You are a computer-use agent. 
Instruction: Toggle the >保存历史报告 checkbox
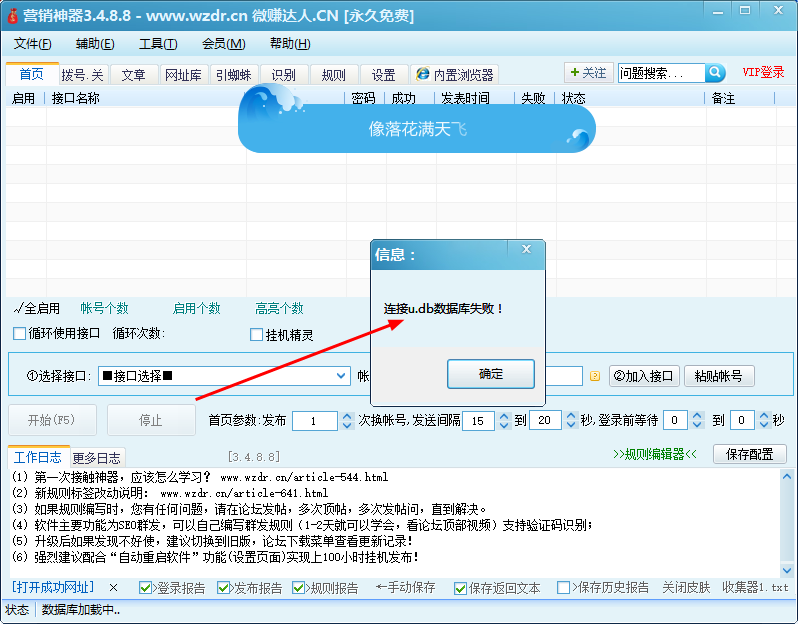(x=563, y=588)
